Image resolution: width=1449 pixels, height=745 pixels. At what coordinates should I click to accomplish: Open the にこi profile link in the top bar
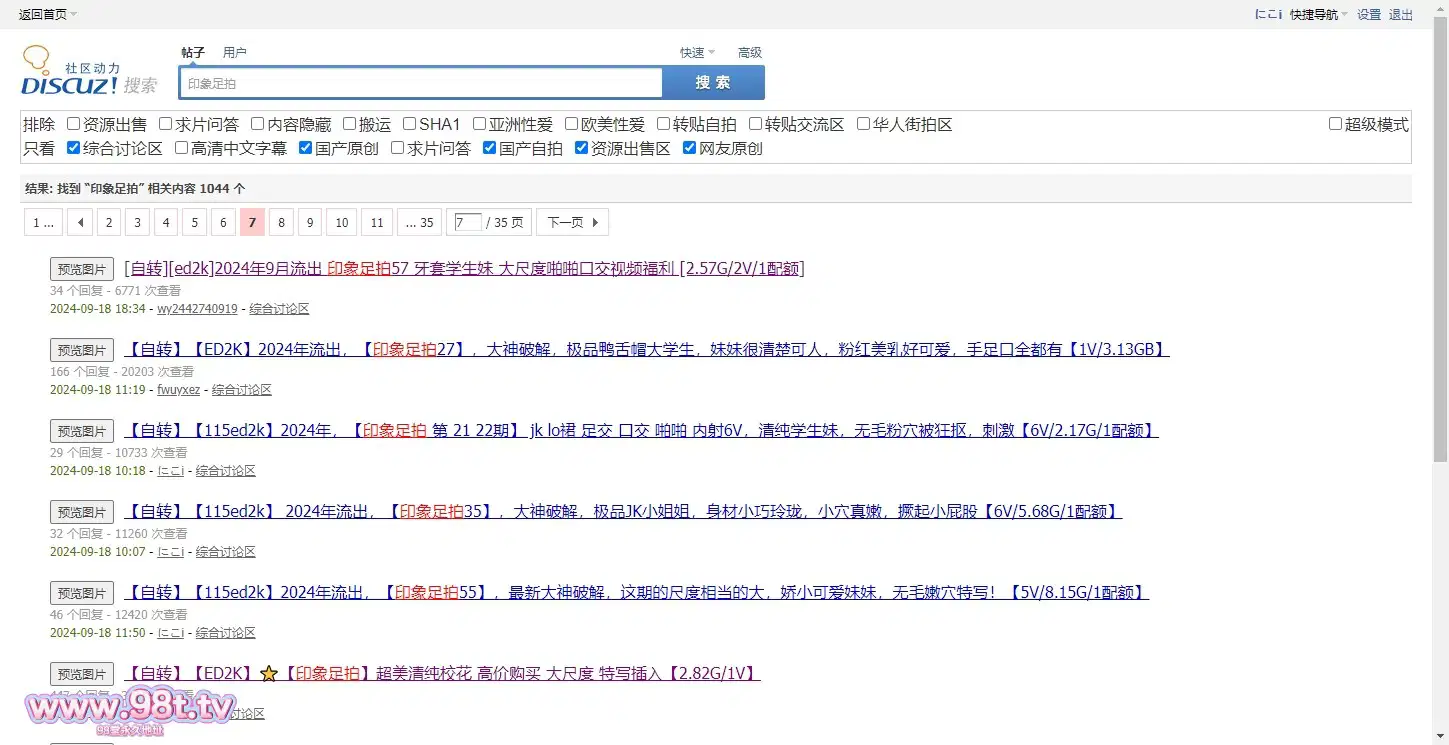pyautogui.click(x=1268, y=14)
